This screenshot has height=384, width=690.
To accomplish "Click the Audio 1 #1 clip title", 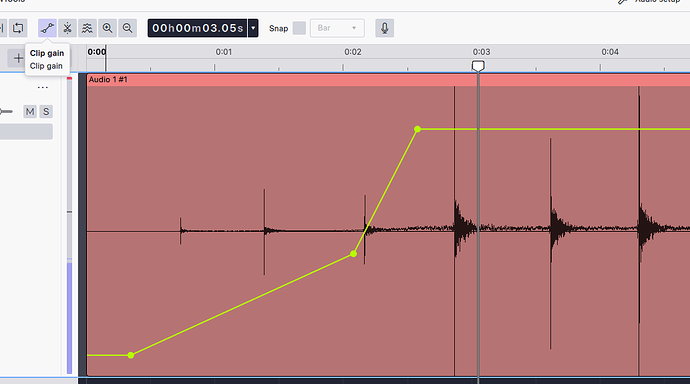I will tap(108, 80).
